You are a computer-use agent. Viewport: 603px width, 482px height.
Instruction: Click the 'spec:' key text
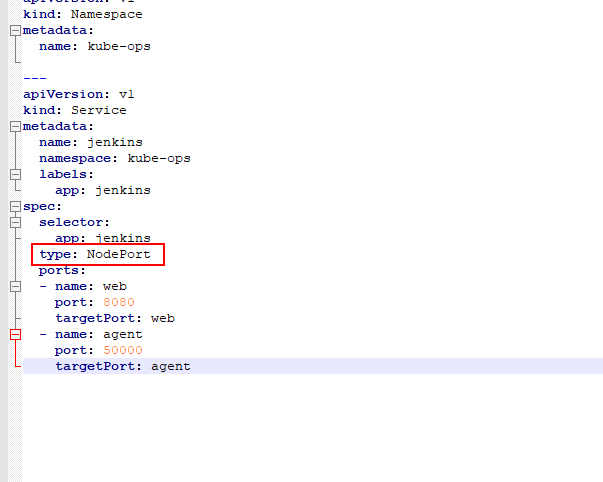point(43,207)
